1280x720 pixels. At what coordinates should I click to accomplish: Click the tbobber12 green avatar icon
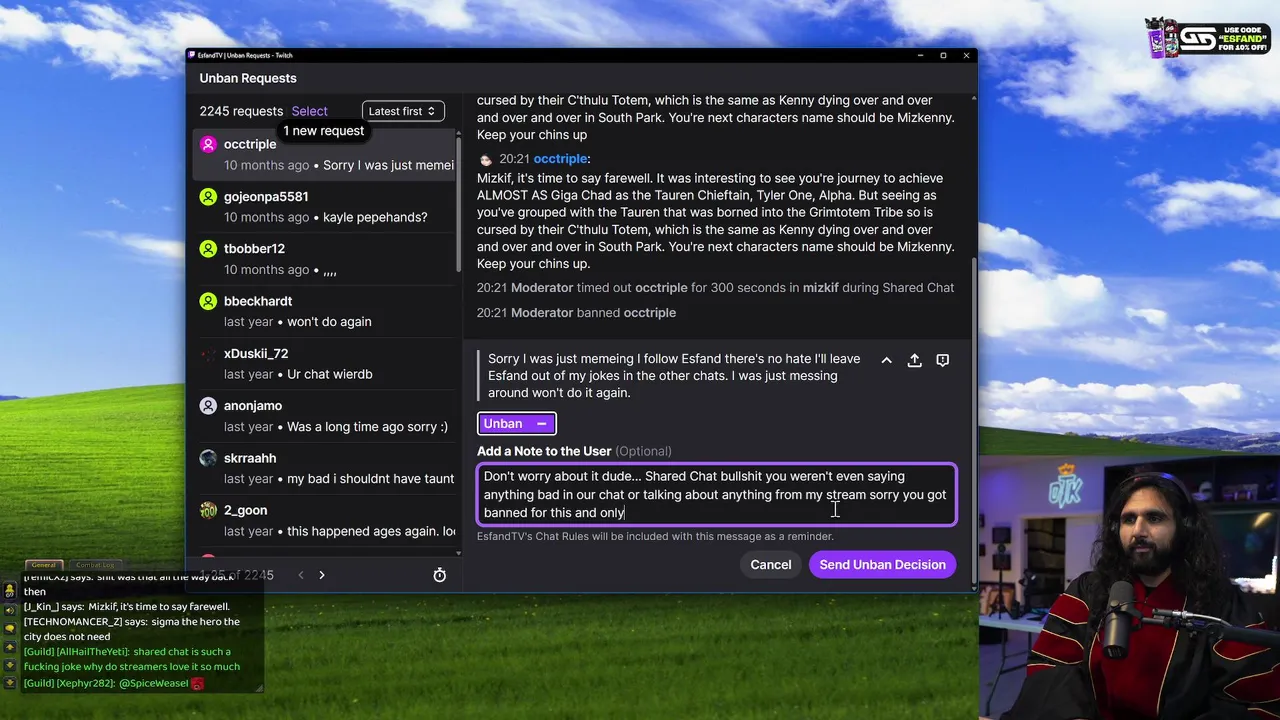[208, 249]
